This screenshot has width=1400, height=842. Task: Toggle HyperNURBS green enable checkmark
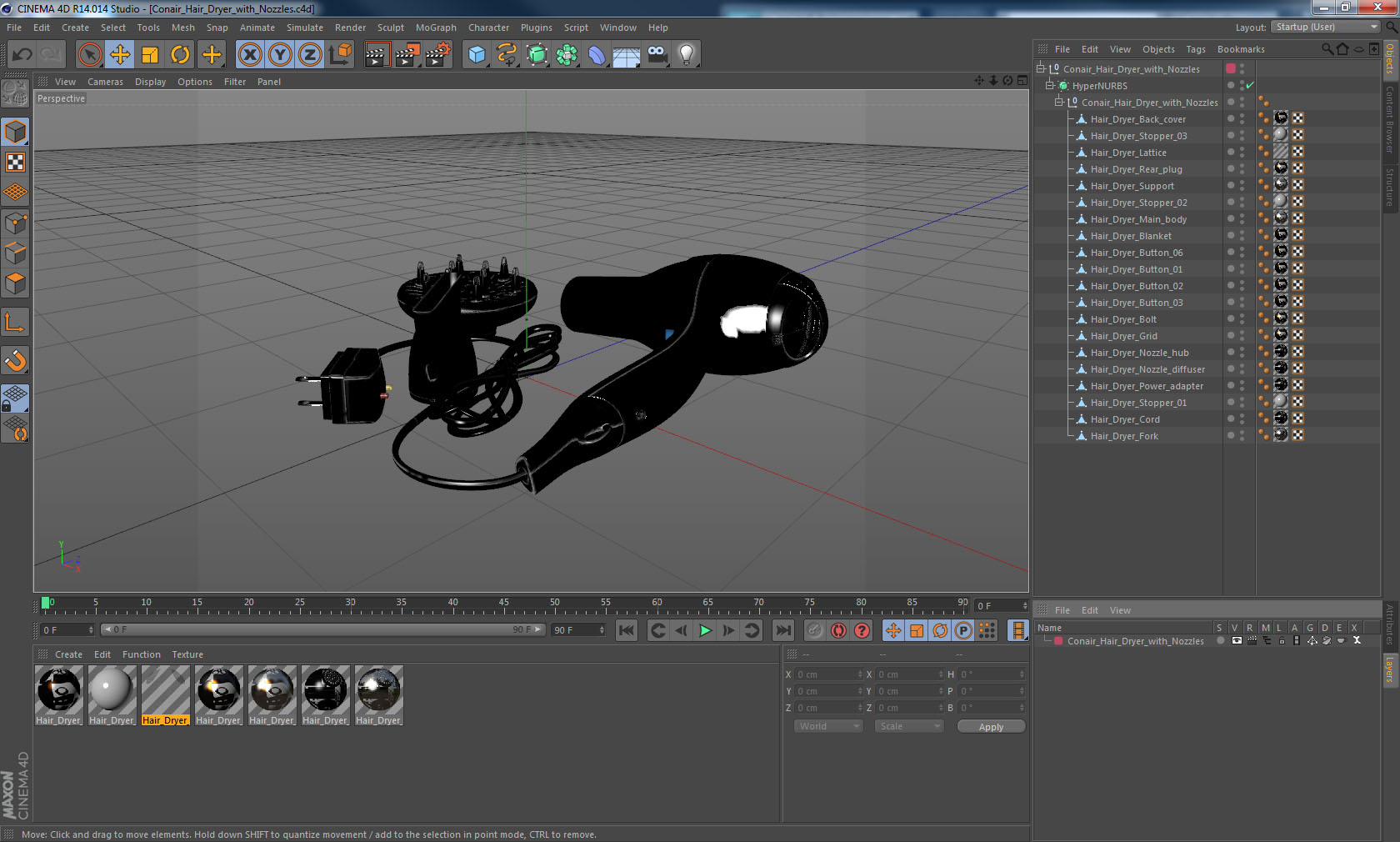click(1250, 85)
